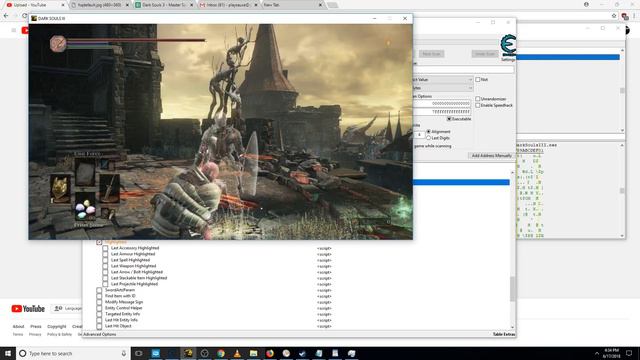Screen dimensions: 640x360
Task: Enable Targeted Entity Info script checkbox
Action: [99, 314]
